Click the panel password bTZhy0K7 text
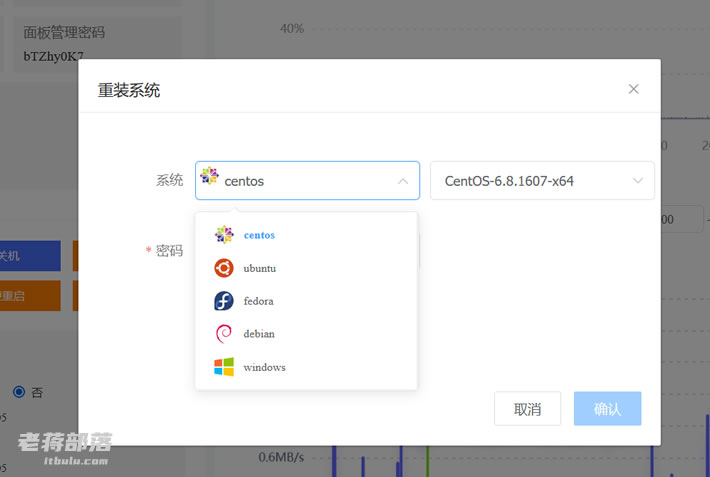710x477 pixels. [53, 56]
